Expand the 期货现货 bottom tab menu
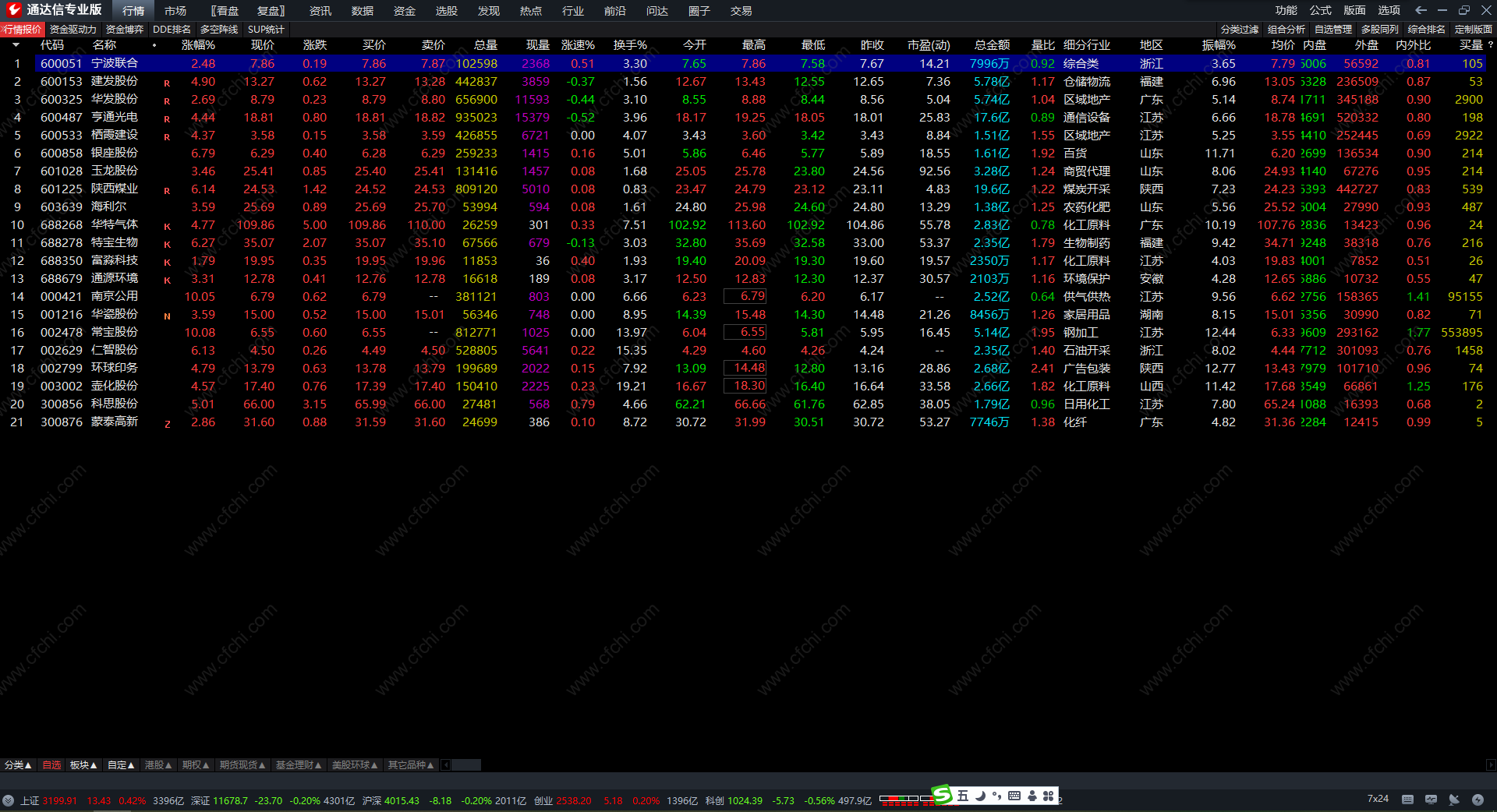Image resolution: width=1497 pixels, height=812 pixels. [x=242, y=765]
